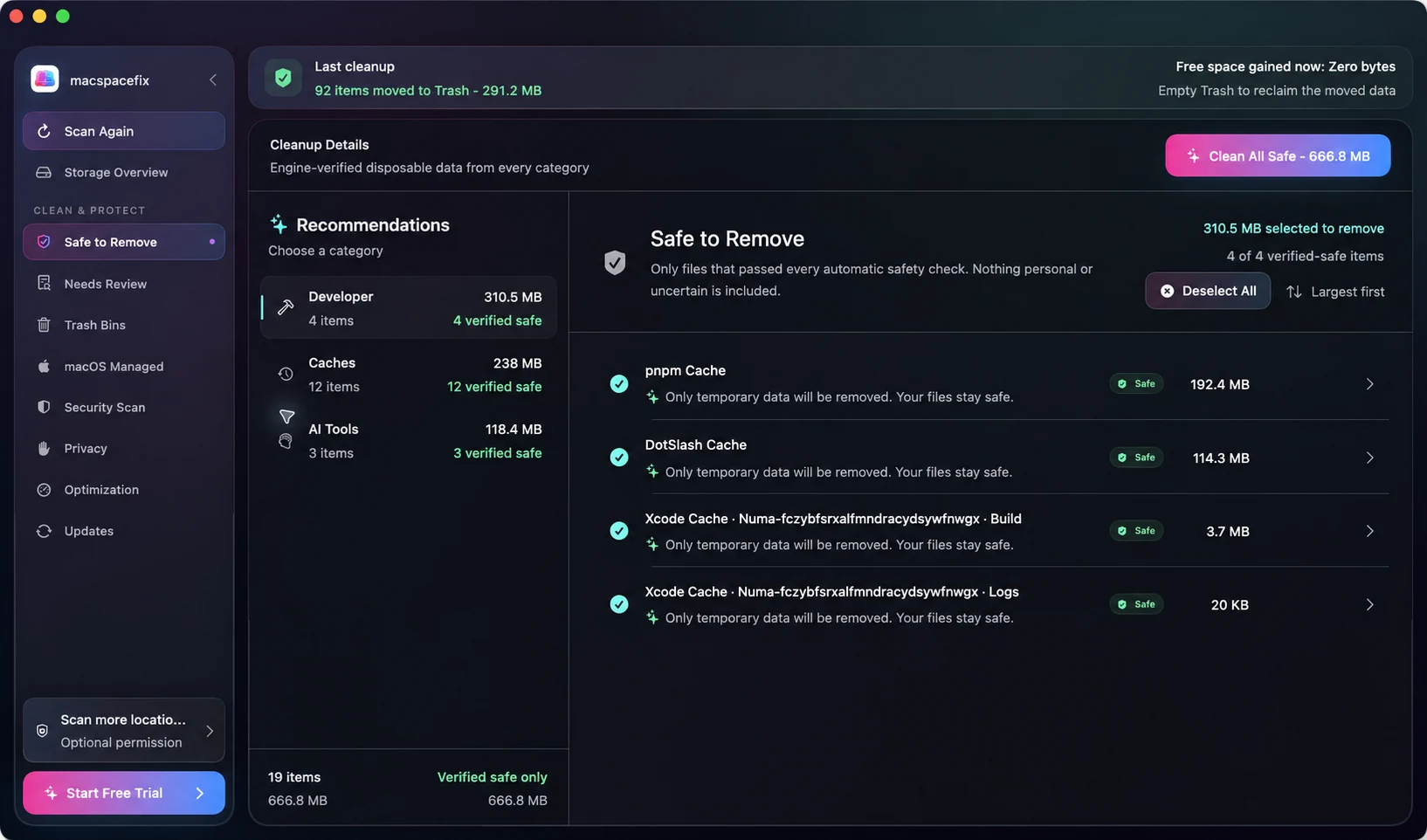Click the Caches clock icon
This screenshot has height=840, width=1427.
(x=286, y=374)
